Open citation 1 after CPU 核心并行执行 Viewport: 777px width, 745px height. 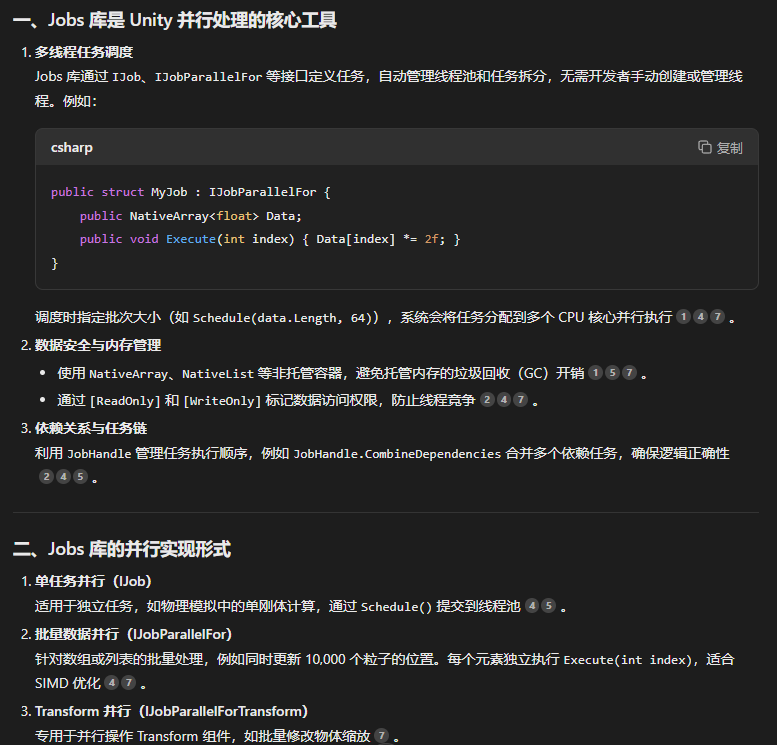[x=683, y=317]
